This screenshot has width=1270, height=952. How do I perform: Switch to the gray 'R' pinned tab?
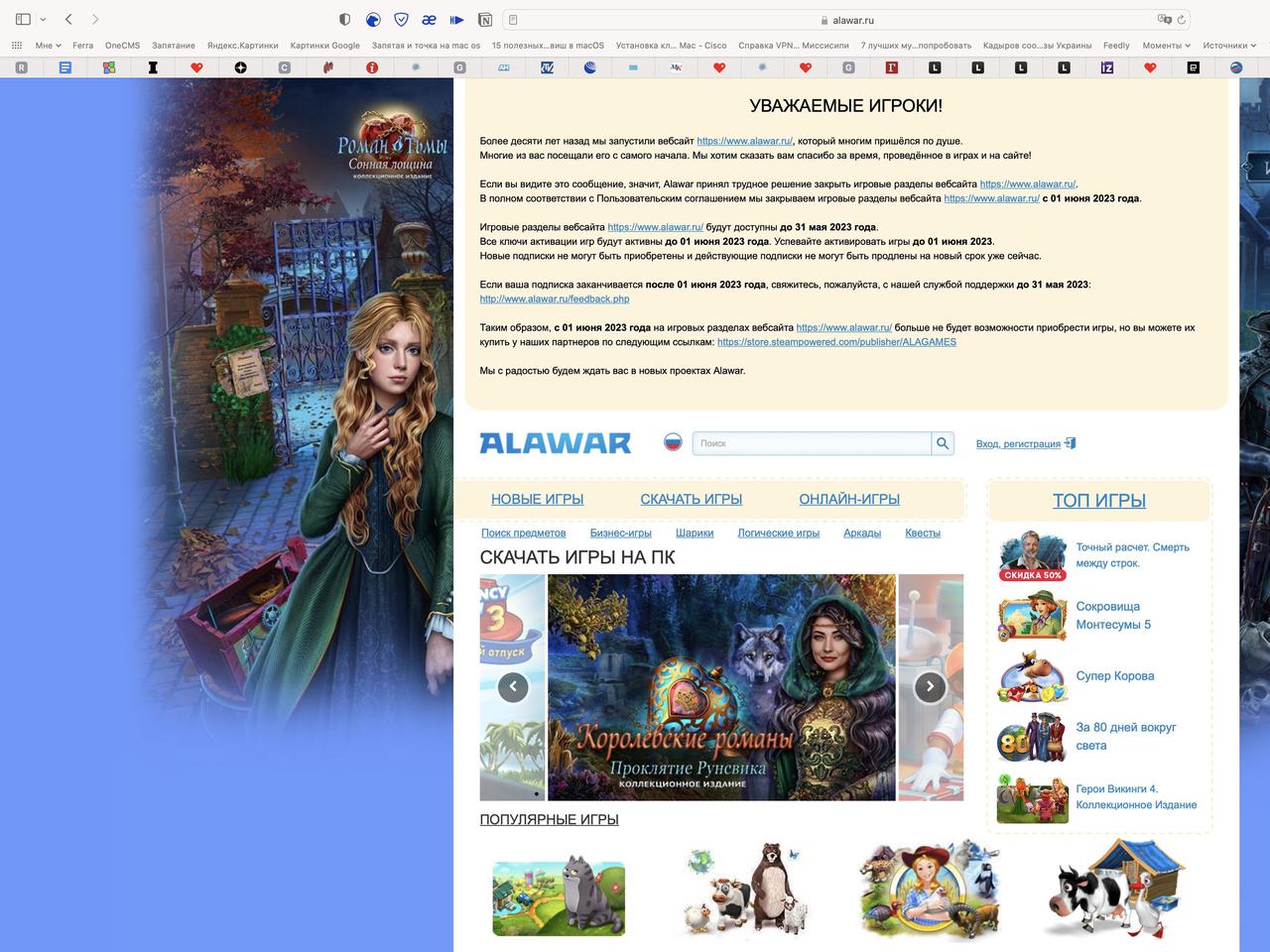pyautogui.click(x=22, y=67)
